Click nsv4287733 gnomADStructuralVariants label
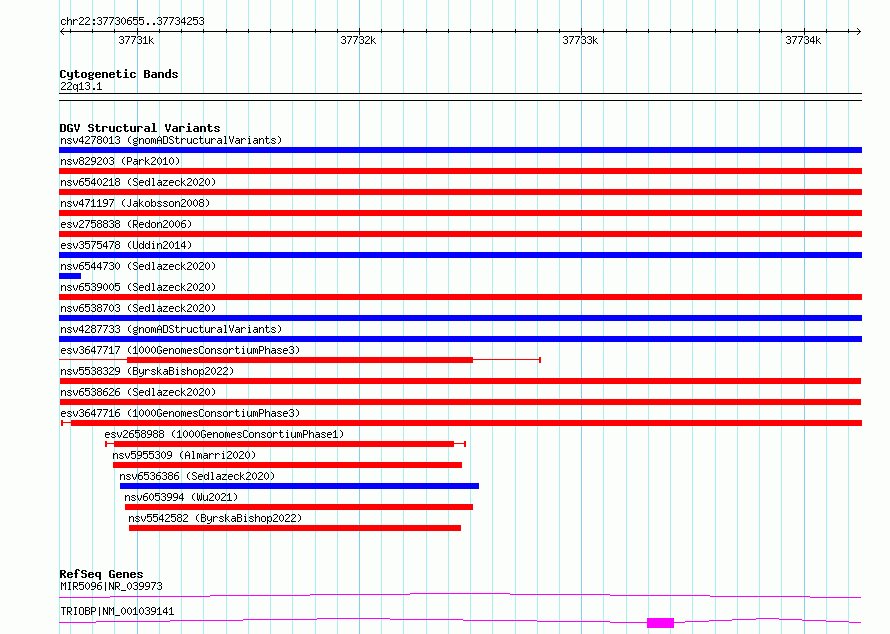 tap(171, 329)
